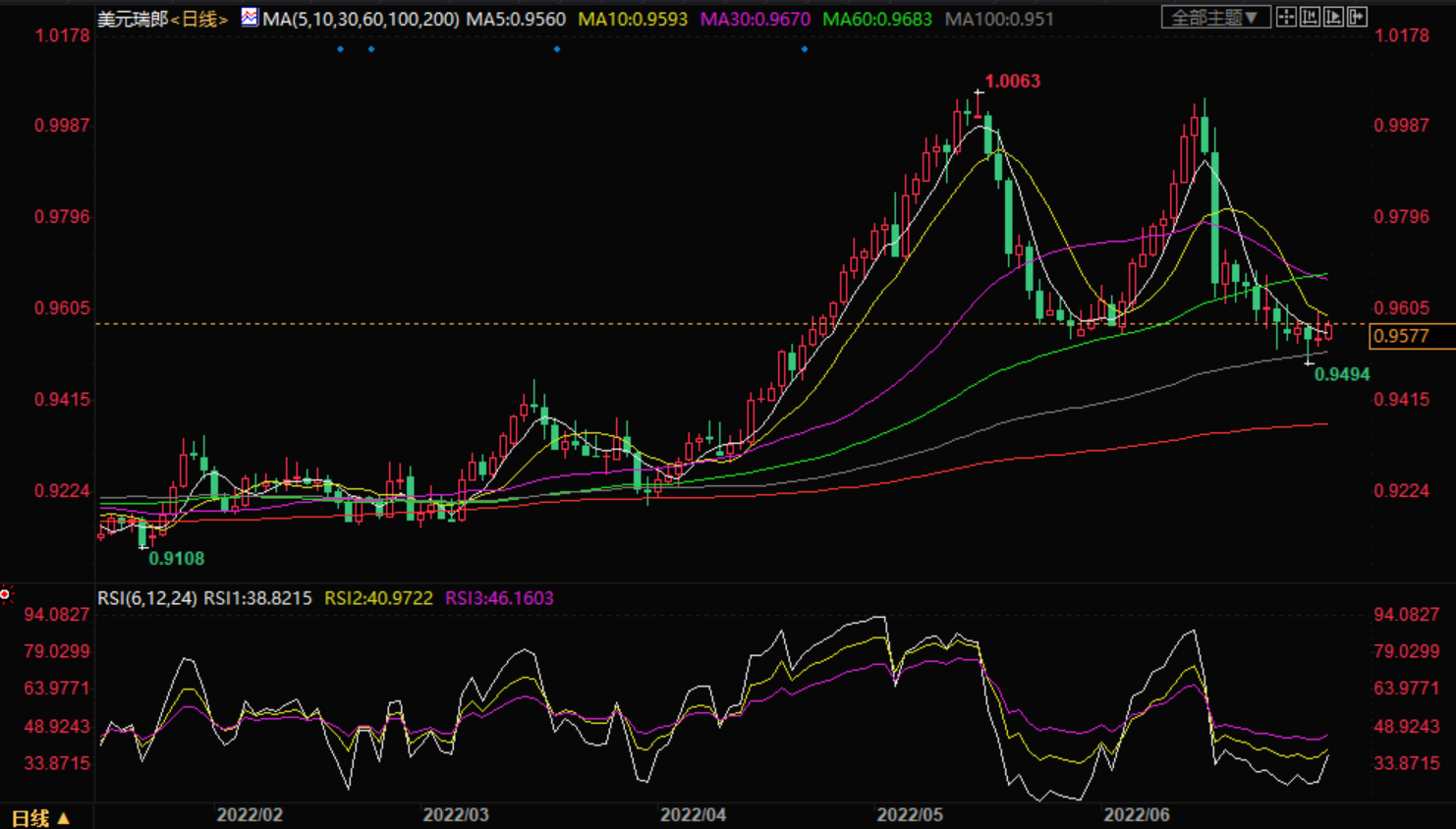Click the 1.0063 high price annotation
Viewport: 1456px width, 829px height.
pyautogui.click(x=1012, y=82)
